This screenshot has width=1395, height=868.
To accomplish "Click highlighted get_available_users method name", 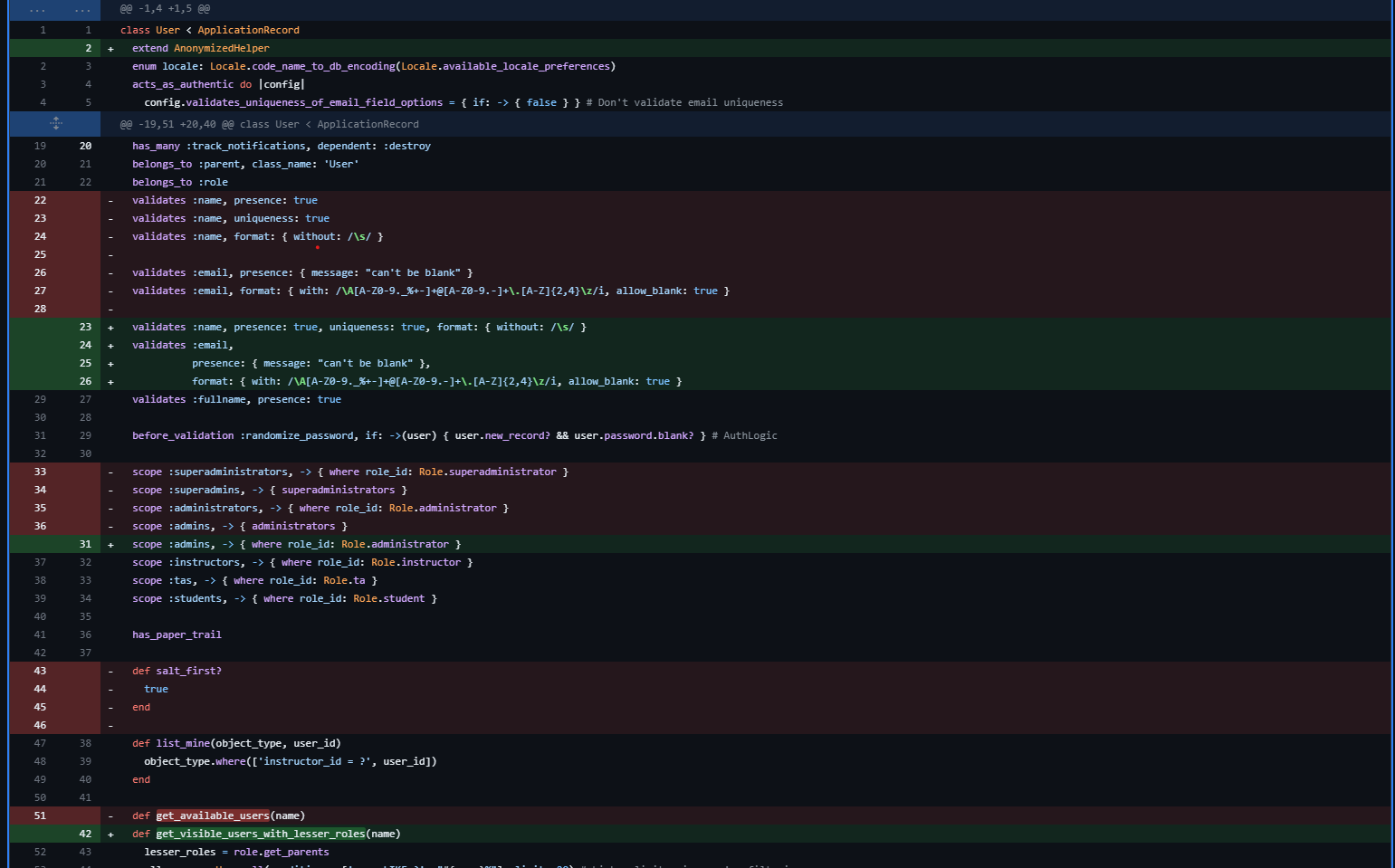I will pyautogui.click(x=212, y=816).
